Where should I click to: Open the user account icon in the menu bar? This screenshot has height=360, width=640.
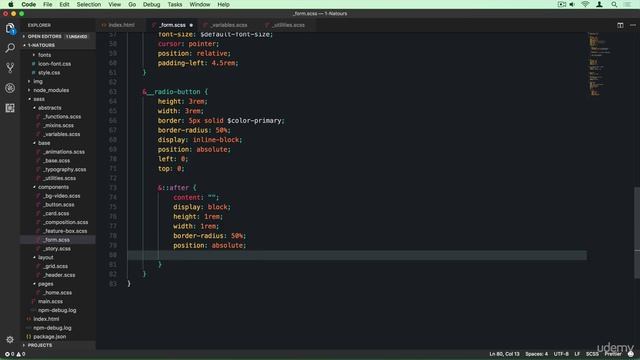coord(599,4)
